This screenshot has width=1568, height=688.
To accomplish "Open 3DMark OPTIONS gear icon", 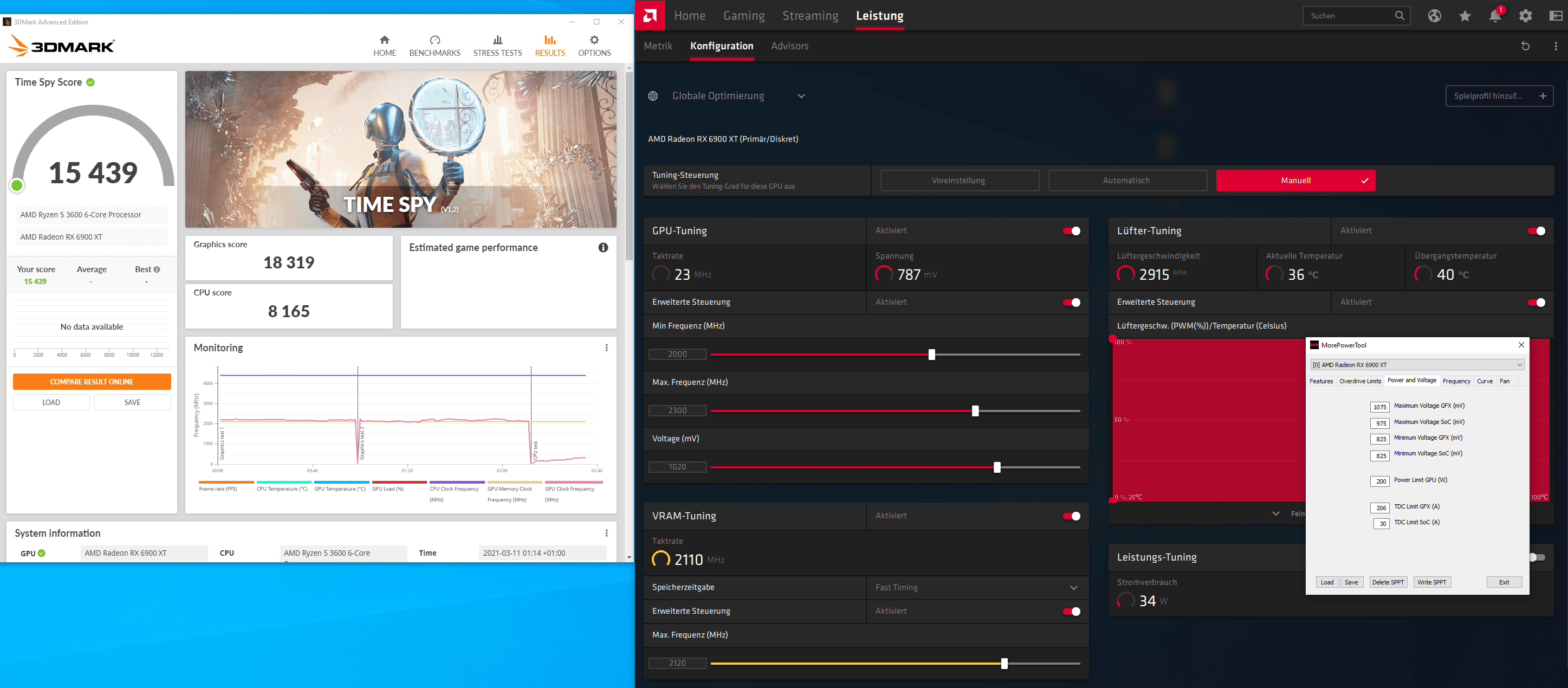I will 594,40.
